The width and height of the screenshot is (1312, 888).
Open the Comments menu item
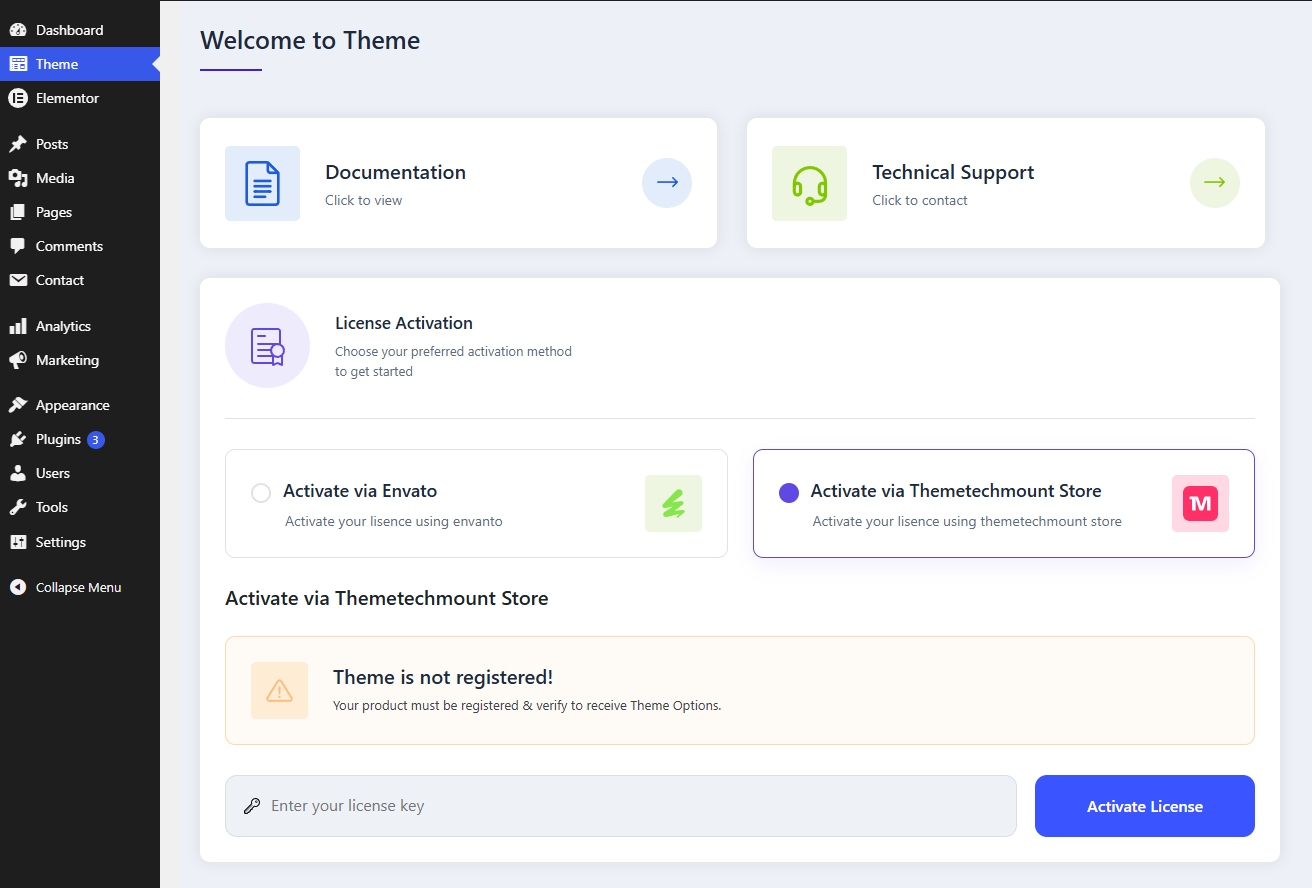click(x=80, y=246)
